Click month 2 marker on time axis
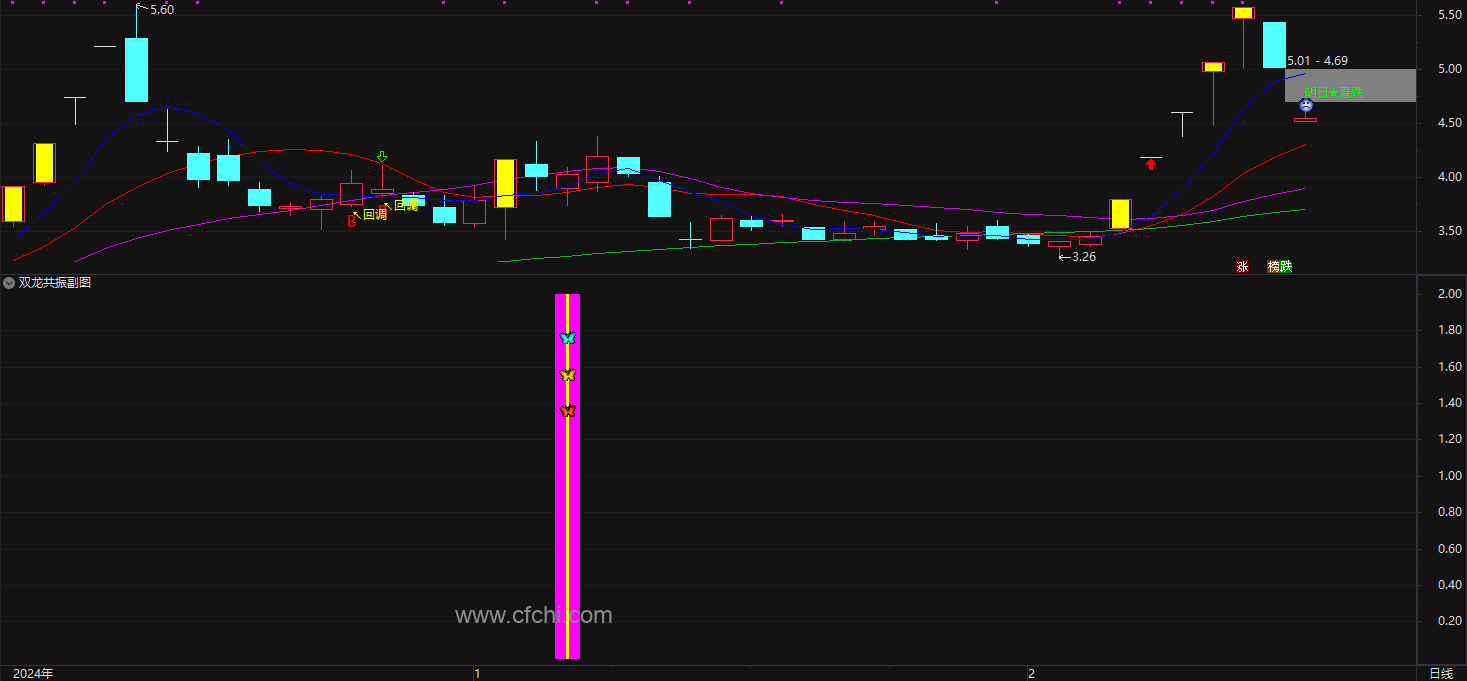The height and width of the screenshot is (681, 1467). point(1031,673)
